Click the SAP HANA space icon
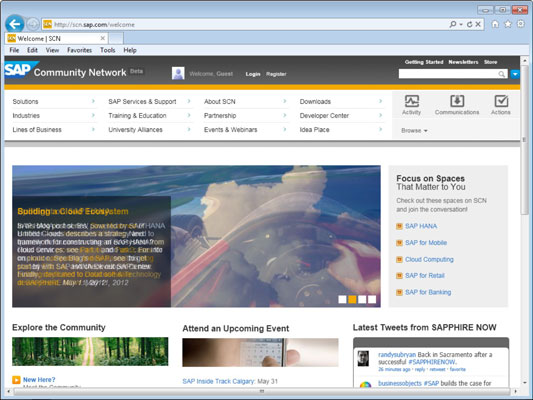 point(399,226)
